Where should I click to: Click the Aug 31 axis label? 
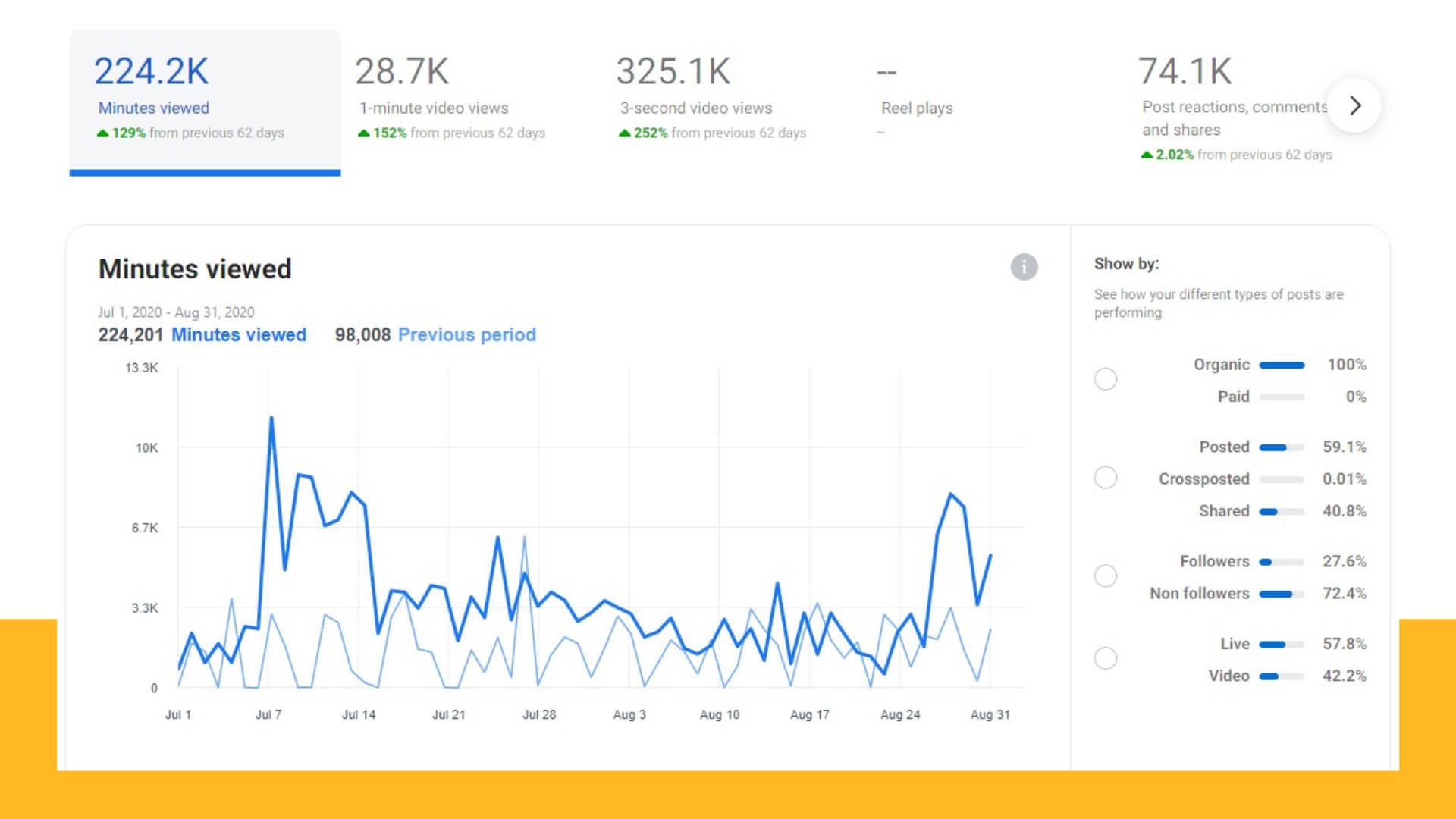tap(990, 714)
